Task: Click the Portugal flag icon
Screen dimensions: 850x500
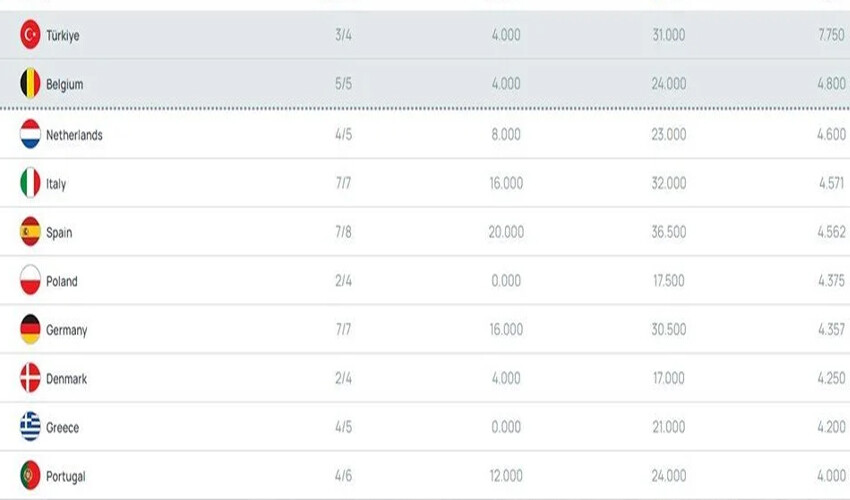Action: 30,476
